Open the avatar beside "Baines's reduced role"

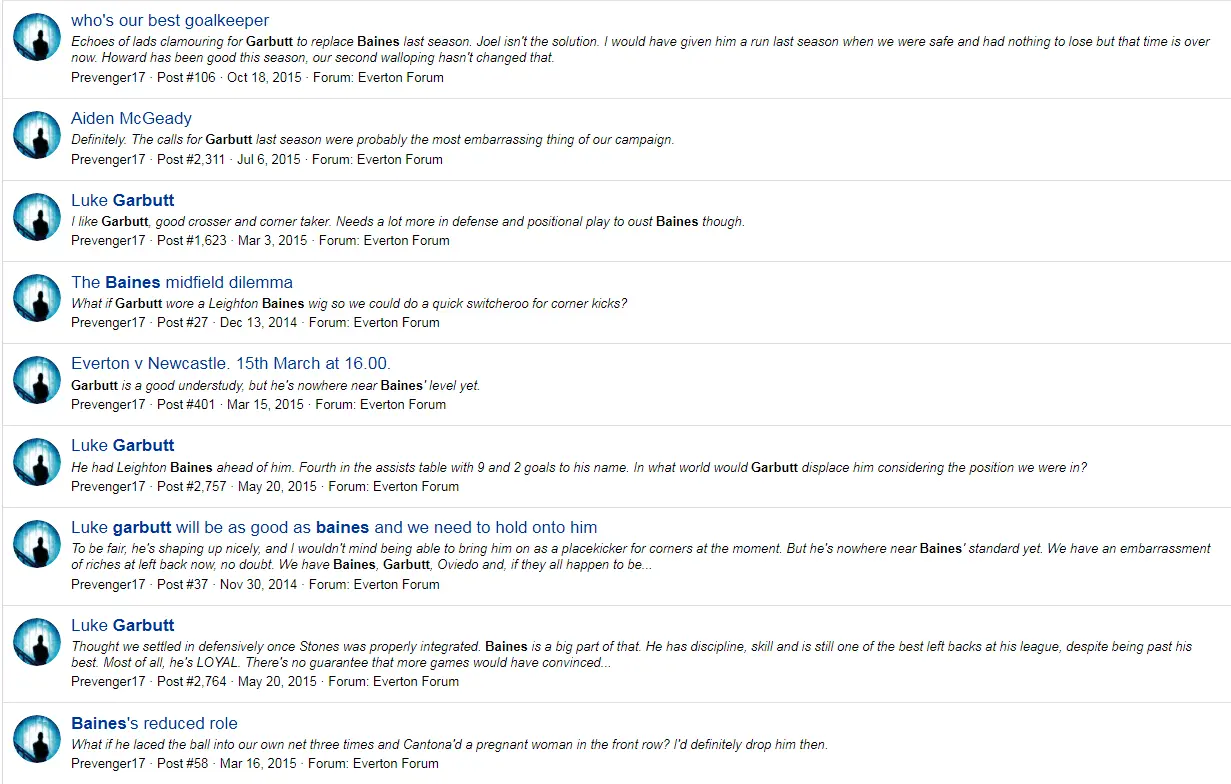37,739
